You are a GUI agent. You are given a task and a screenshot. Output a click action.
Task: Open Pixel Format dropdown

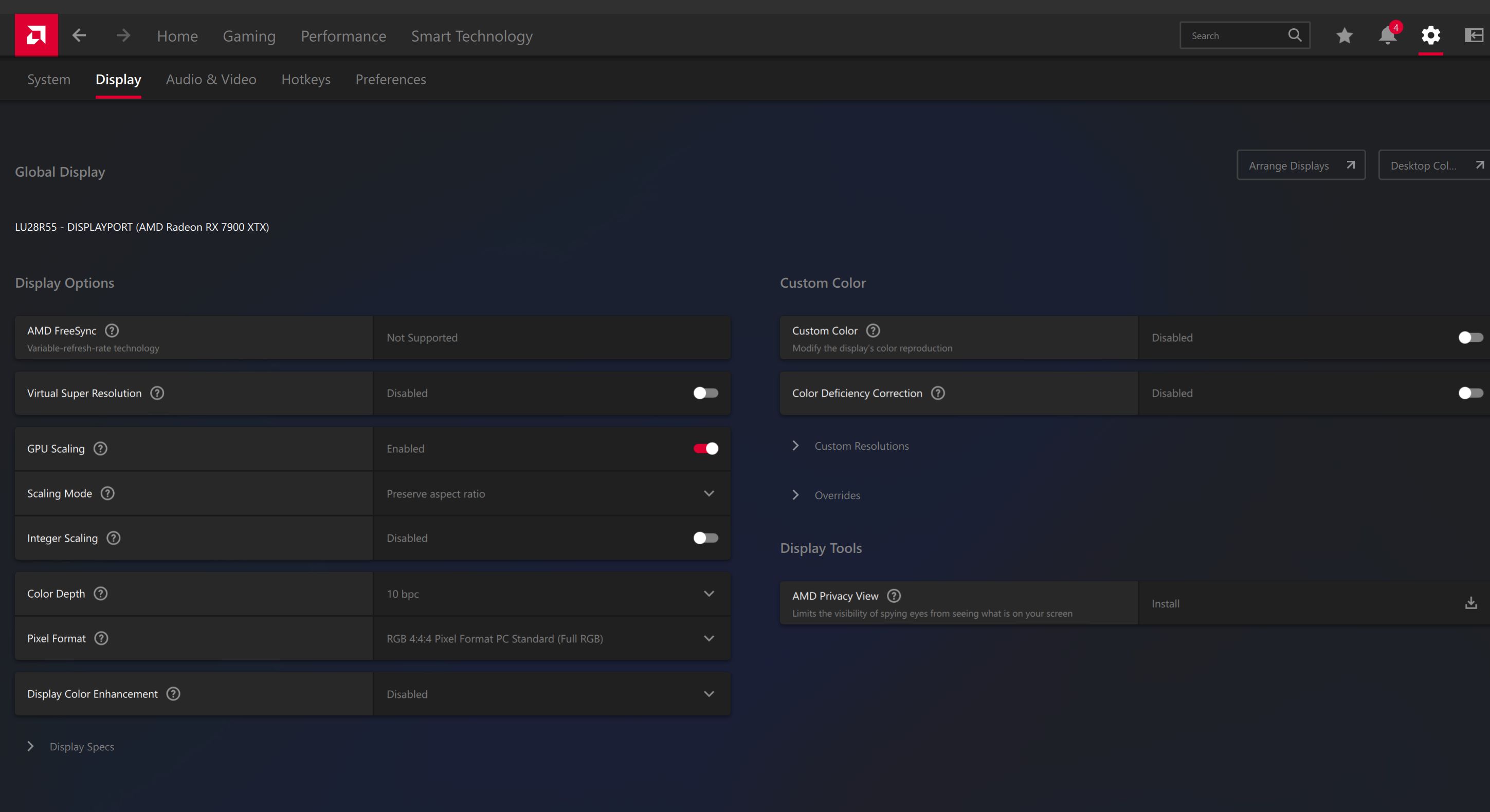(x=552, y=638)
